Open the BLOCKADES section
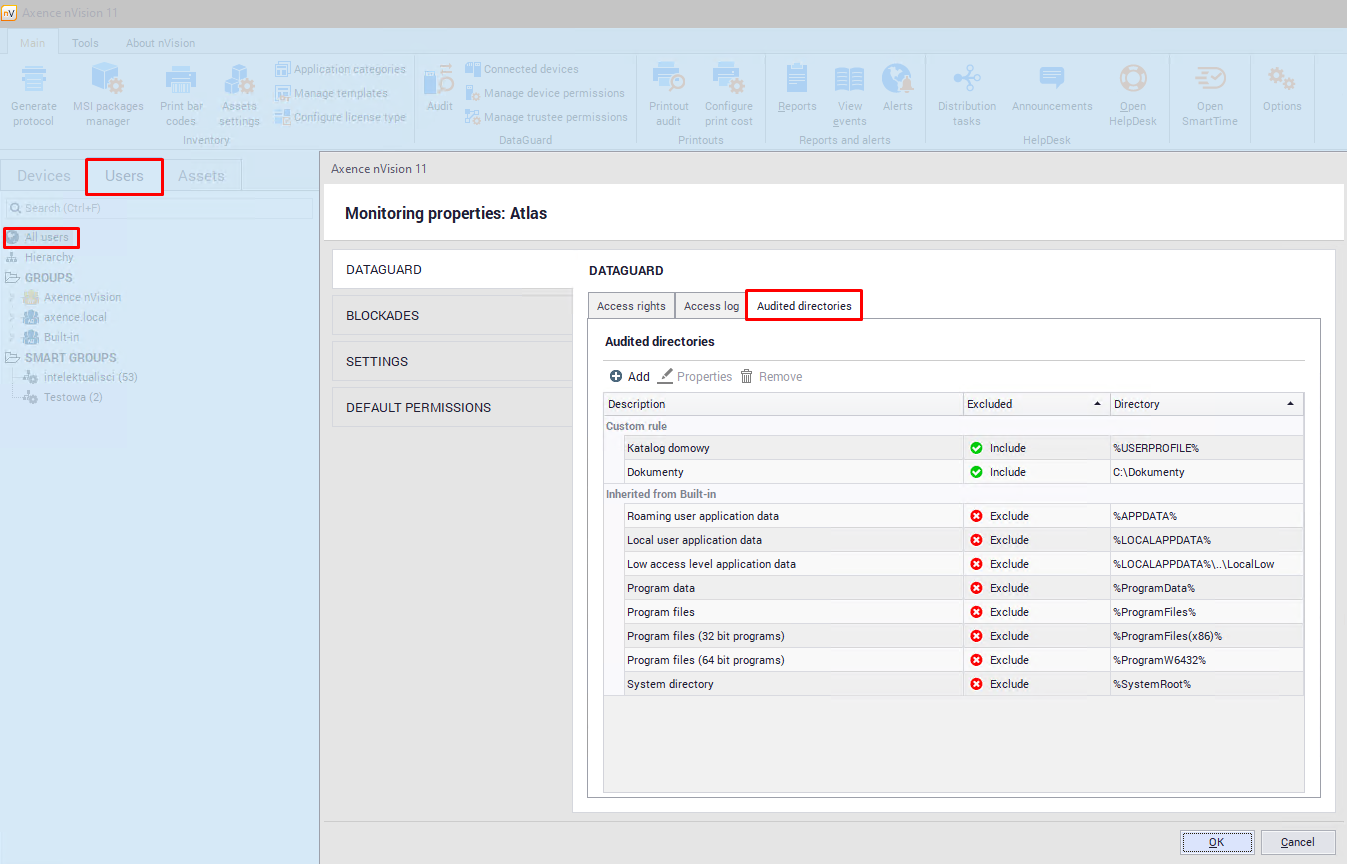 452,315
